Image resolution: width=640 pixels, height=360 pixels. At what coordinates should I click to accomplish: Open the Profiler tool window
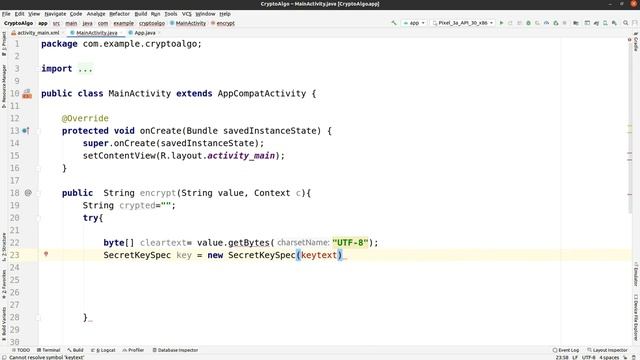(x=133, y=350)
